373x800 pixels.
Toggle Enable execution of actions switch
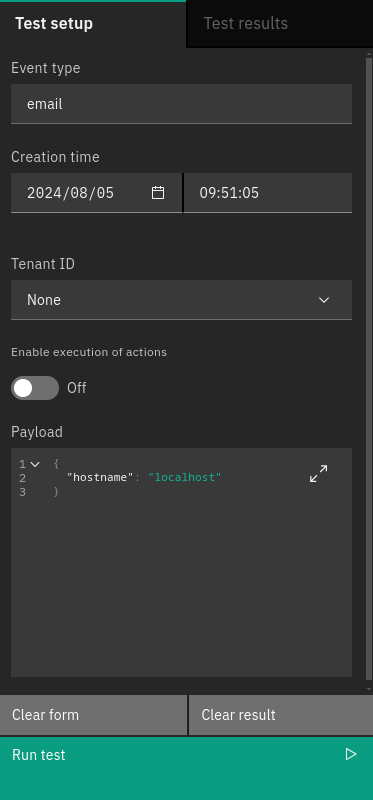coord(35,388)
